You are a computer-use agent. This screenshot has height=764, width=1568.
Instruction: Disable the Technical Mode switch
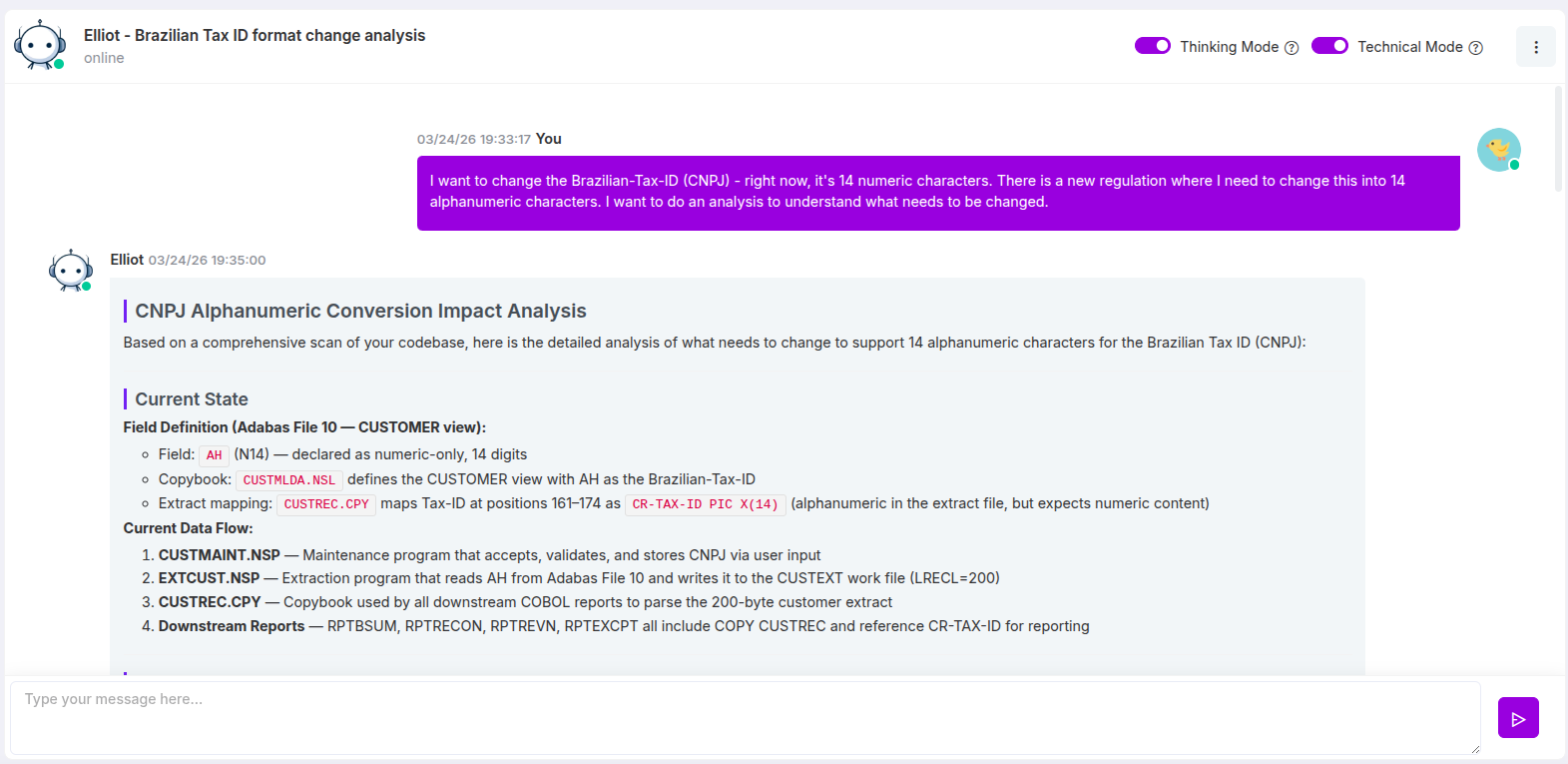click(x=1329, y=46)
